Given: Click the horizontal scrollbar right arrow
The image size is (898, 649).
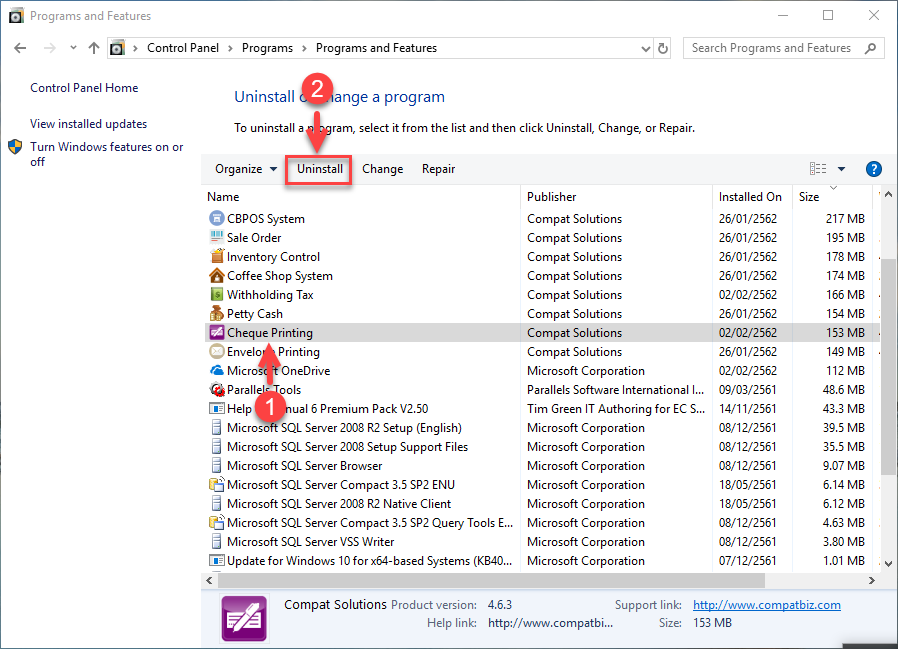Looking at the screenshot, I should (x=872, y=580).
